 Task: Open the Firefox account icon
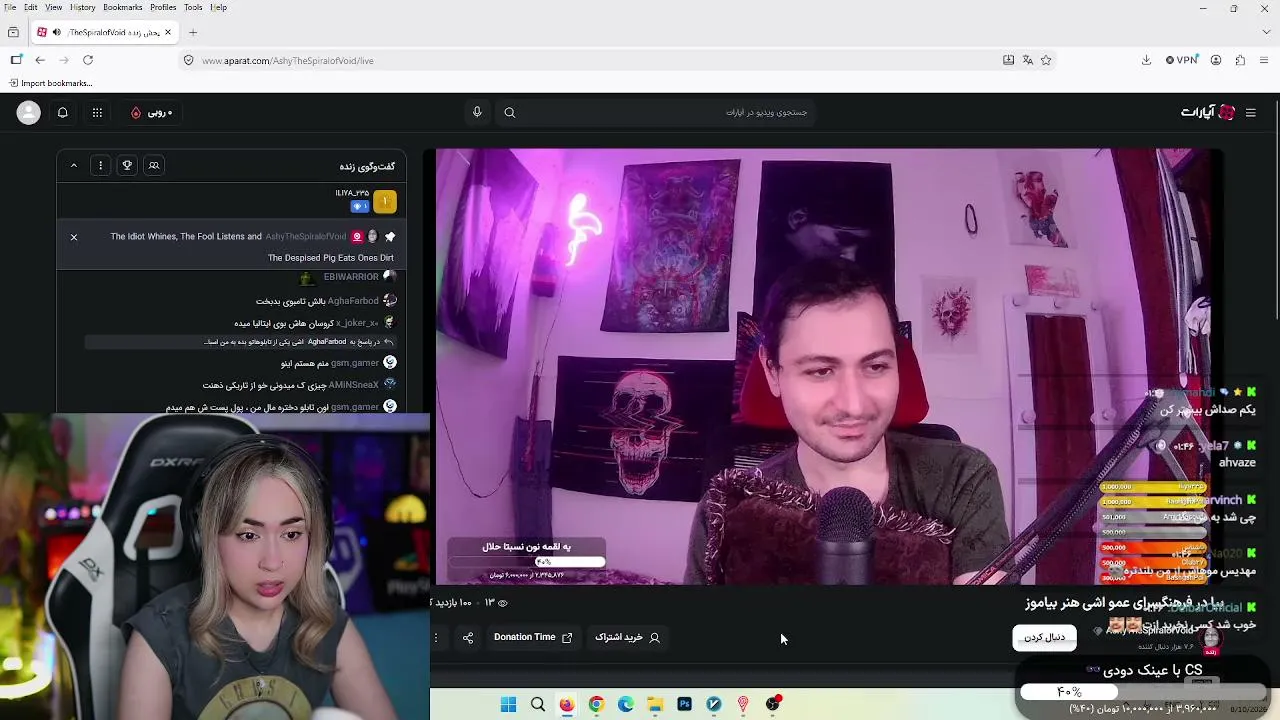click(x=1216, y=60)
